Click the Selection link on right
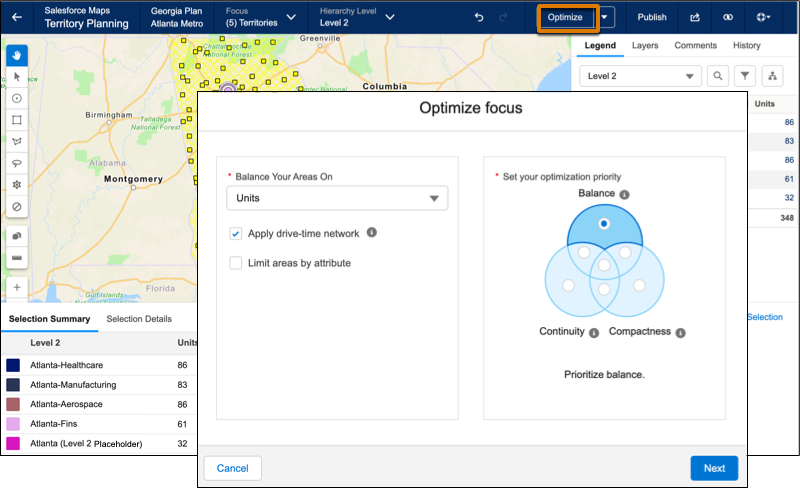The image size is (800, 489). click(765, 317)
